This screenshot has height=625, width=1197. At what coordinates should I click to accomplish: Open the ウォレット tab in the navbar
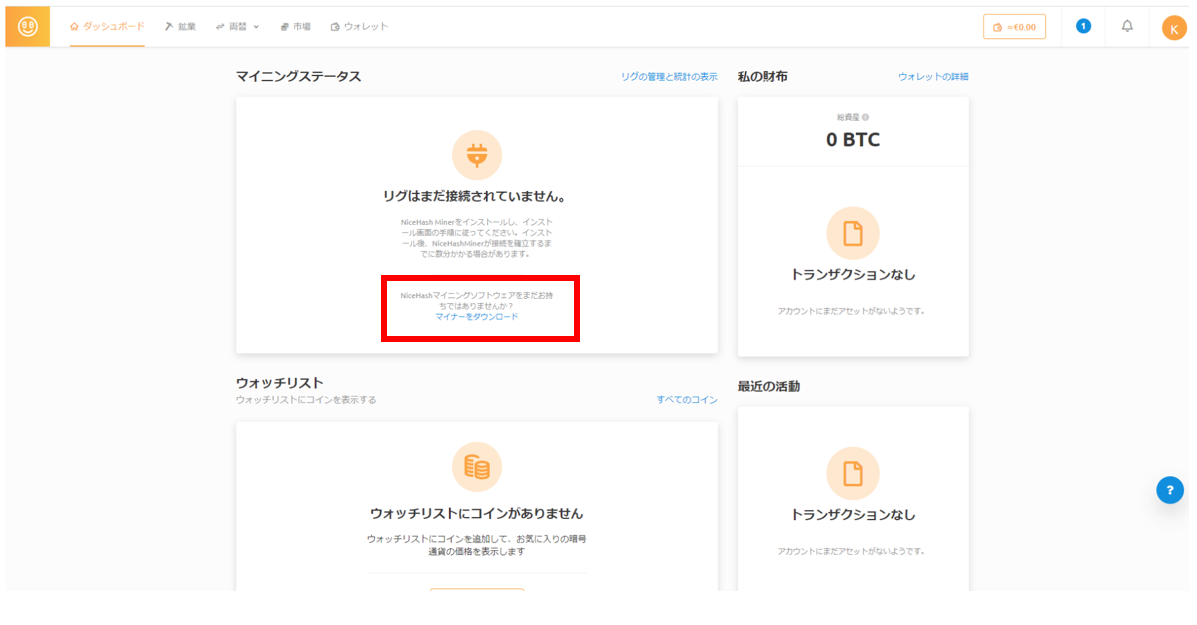359,27
